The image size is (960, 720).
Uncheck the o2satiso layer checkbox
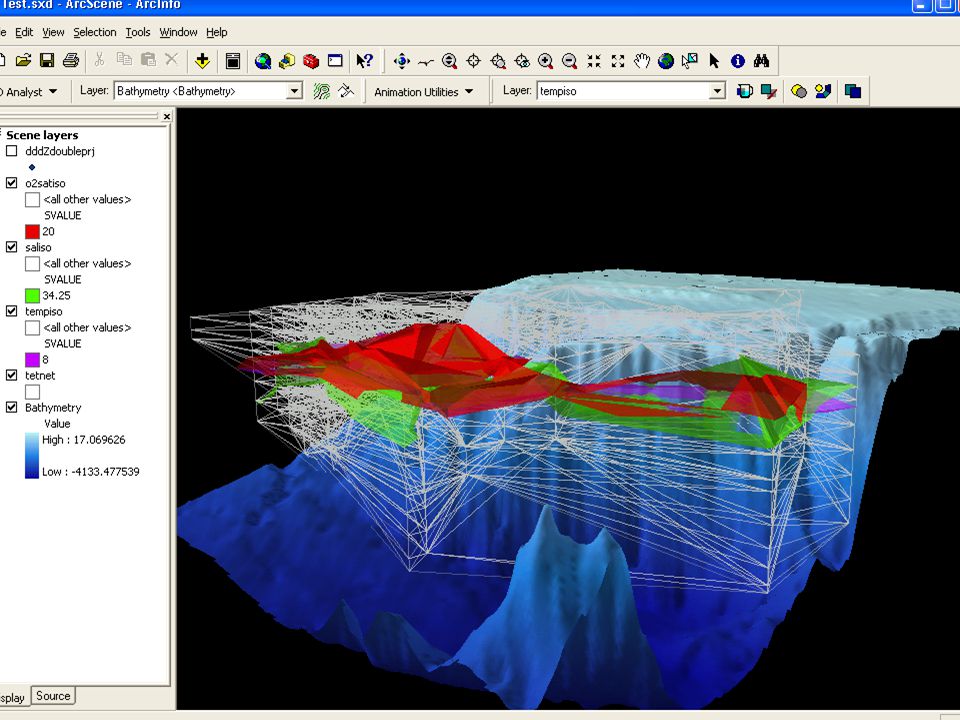(12, 182)
